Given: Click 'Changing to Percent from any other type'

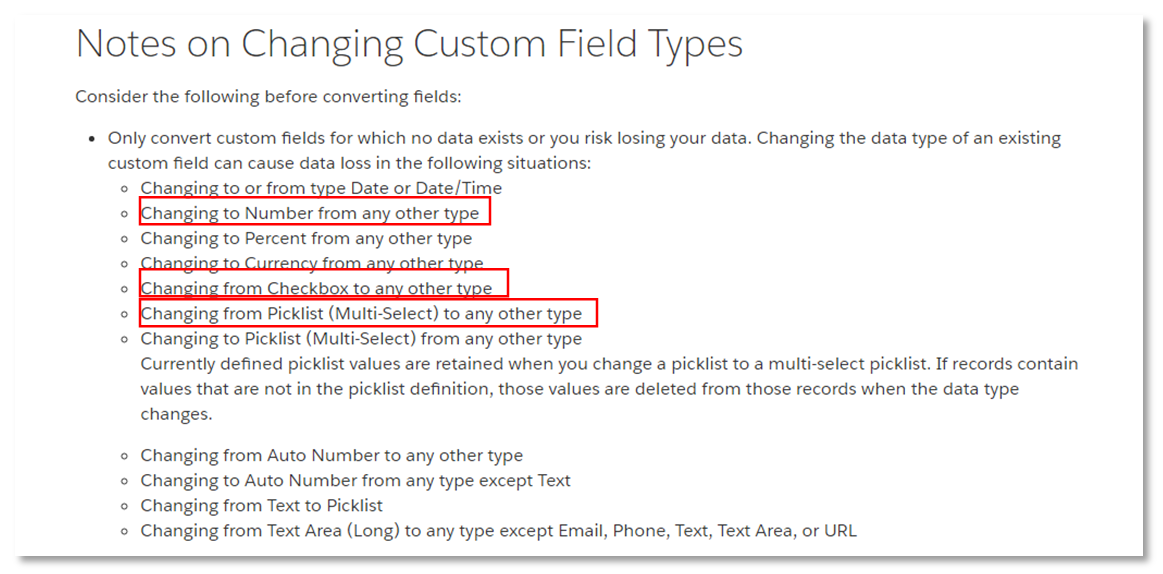Looking at the screenshot, I should click(306, 239).
